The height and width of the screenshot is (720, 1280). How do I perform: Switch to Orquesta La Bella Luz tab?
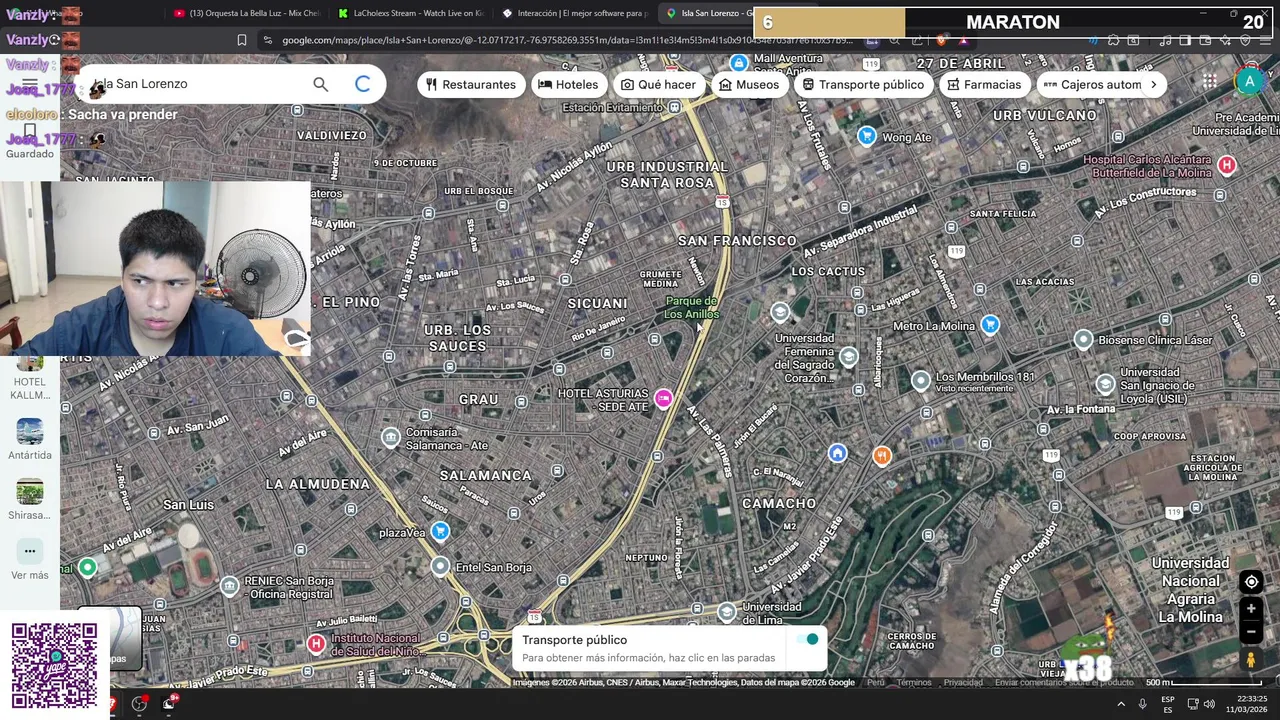(x=246, y=13)
